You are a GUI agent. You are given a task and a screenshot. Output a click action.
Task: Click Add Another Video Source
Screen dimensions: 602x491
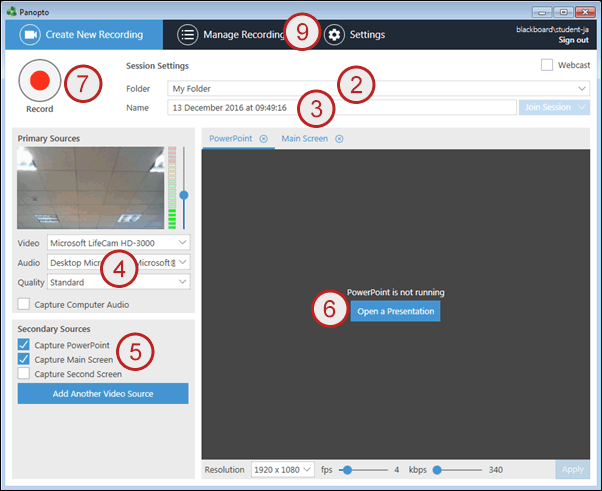pyautogui.click(x=103, y=393)
